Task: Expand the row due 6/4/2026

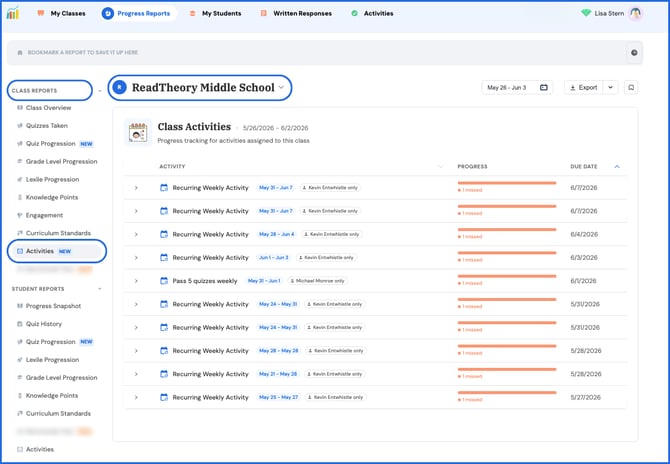Action: (x=136, y=235)
